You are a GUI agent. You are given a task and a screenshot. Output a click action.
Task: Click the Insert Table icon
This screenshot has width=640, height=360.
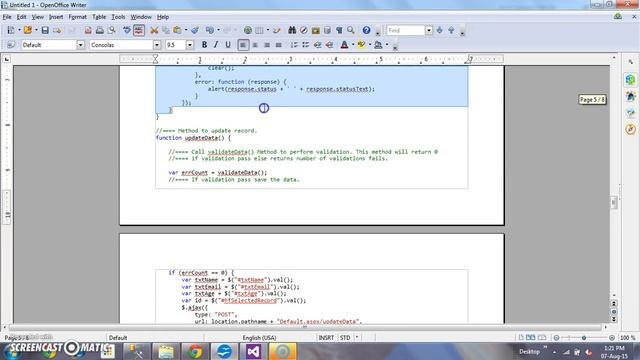tap(259, 30)
